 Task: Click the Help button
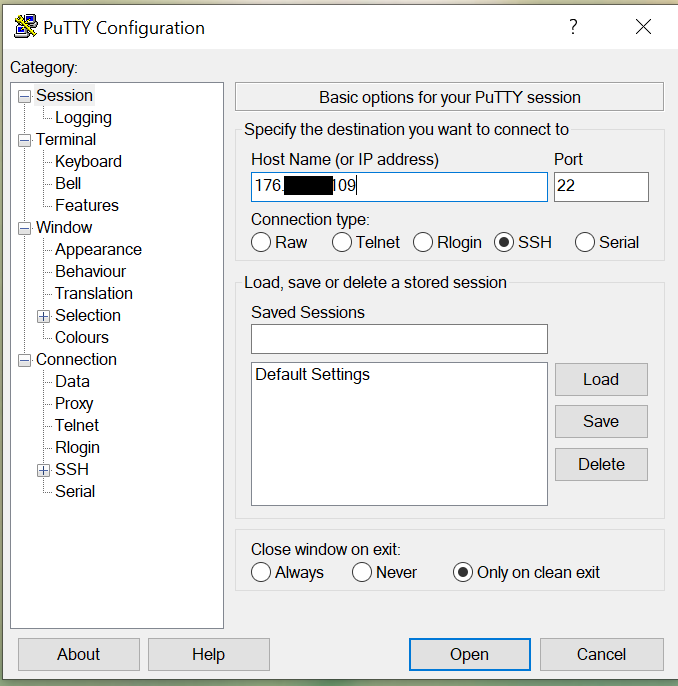[x=209, y=654]
